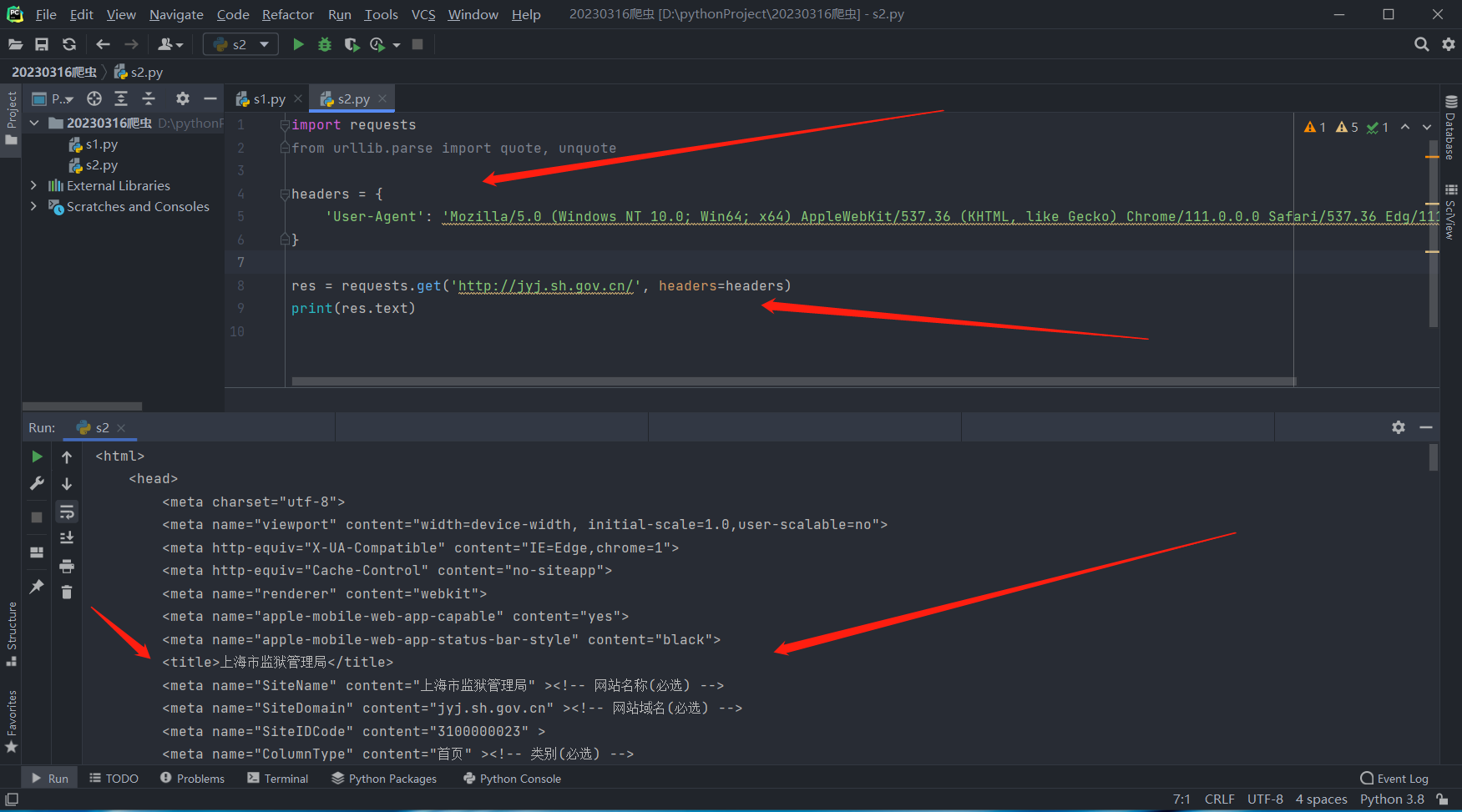This screenshot has height=812, width=1462.
Task: Switch to the s1.py editor tab
Action: (x=269, y=98)
